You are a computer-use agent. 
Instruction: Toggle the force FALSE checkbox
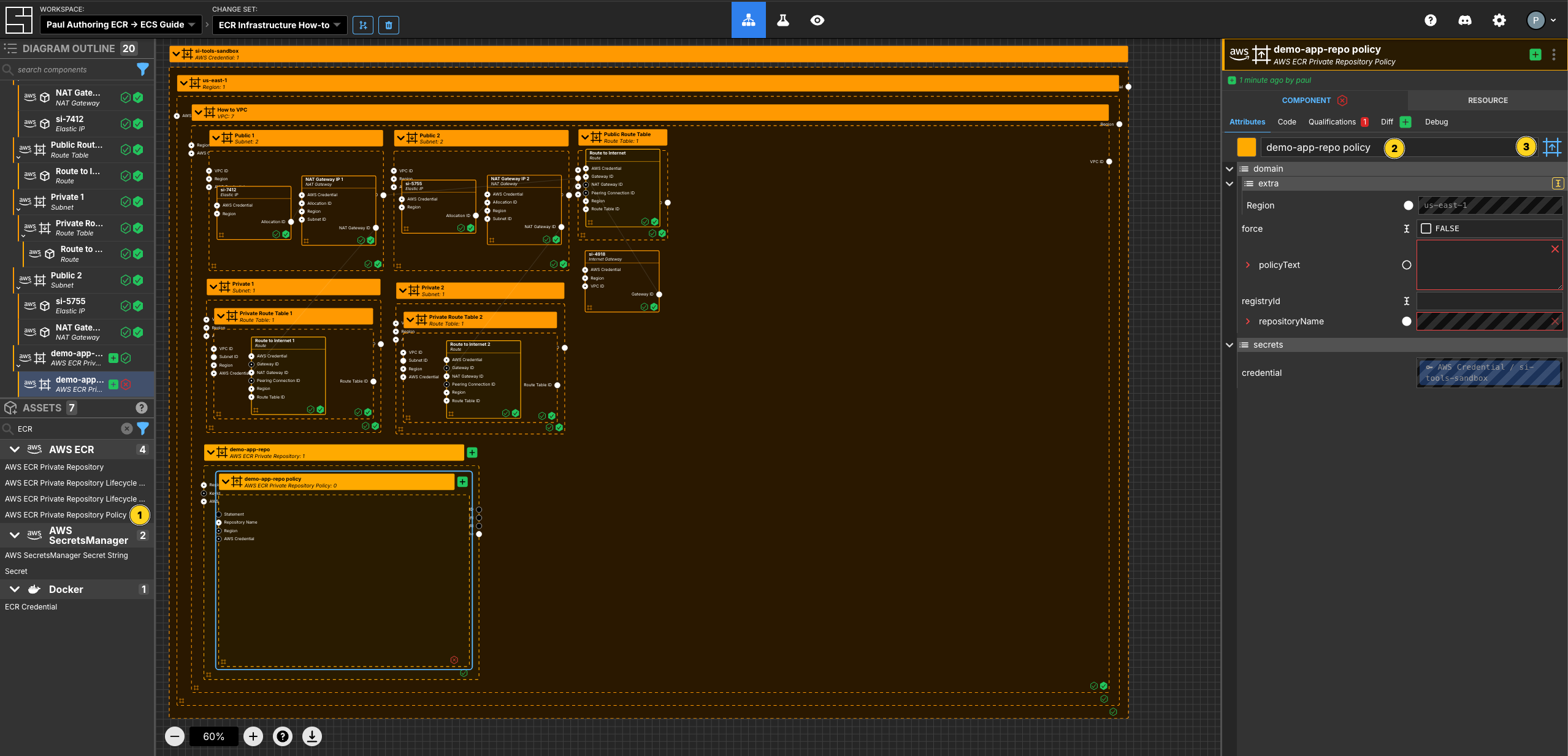pyautogui.click(x=1426, y=229)
